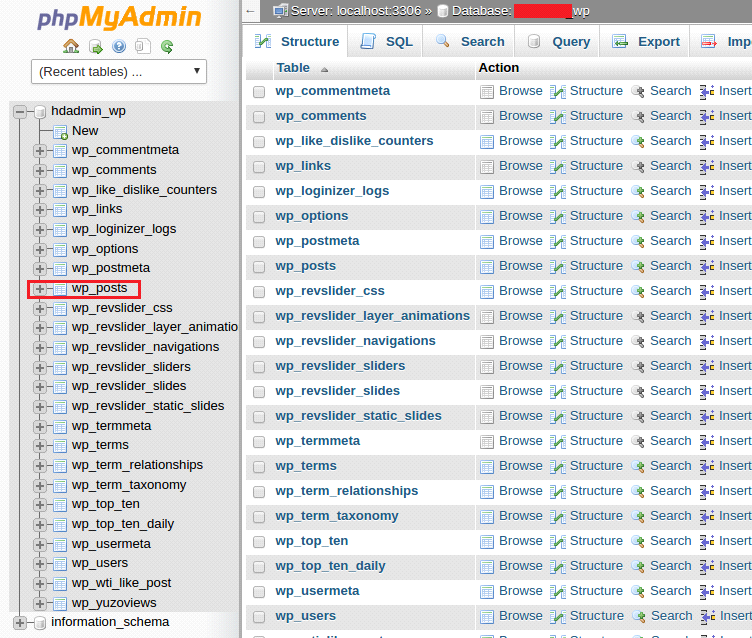The height and width of the screenshot is (638, 752).
Task: Click the wp_users table icon in tree
Action: pos(59,564)
